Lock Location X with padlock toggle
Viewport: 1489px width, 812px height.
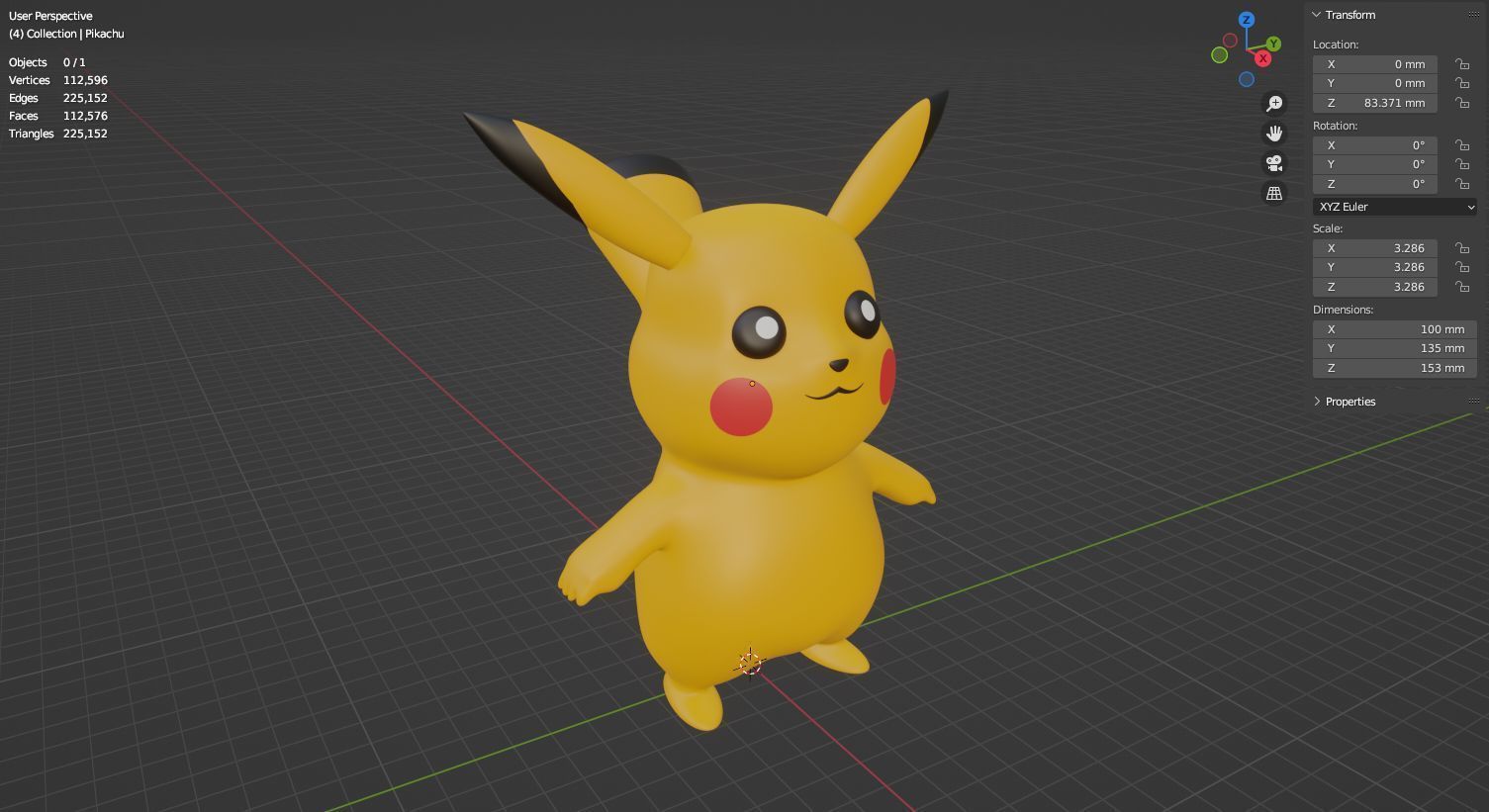(1462, 64)
